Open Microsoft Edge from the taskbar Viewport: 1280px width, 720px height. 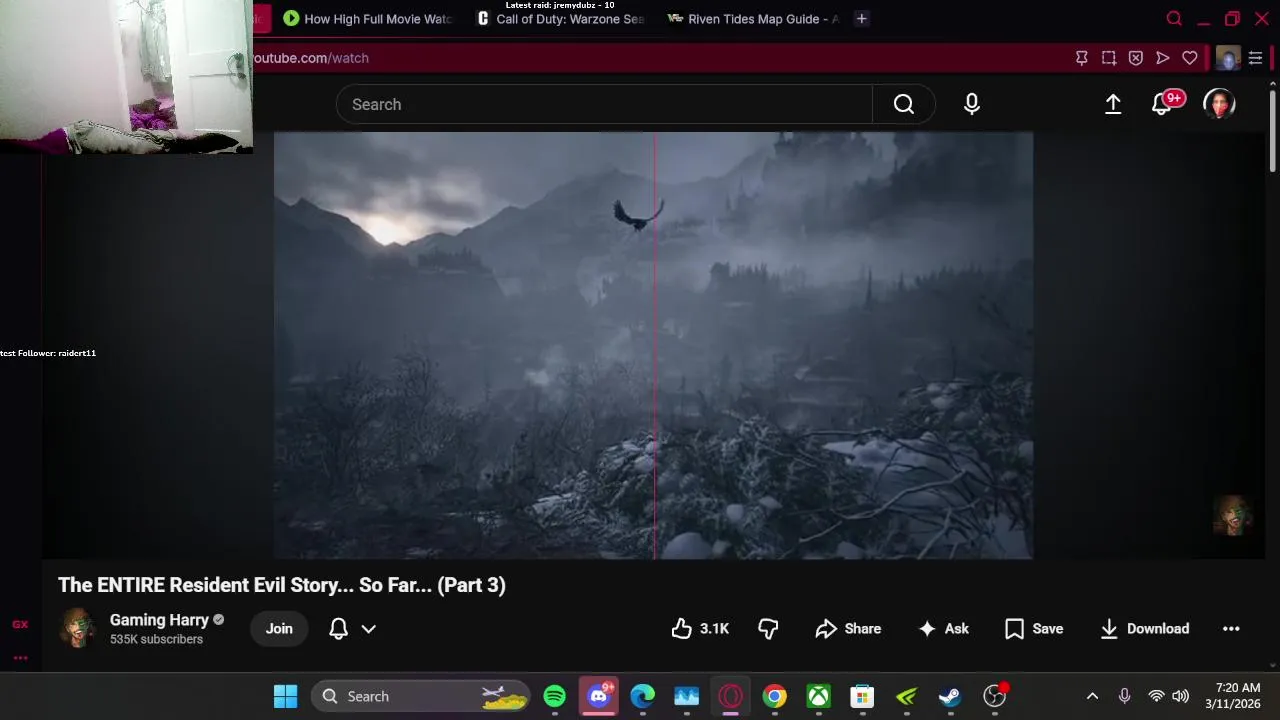point(643,696)
